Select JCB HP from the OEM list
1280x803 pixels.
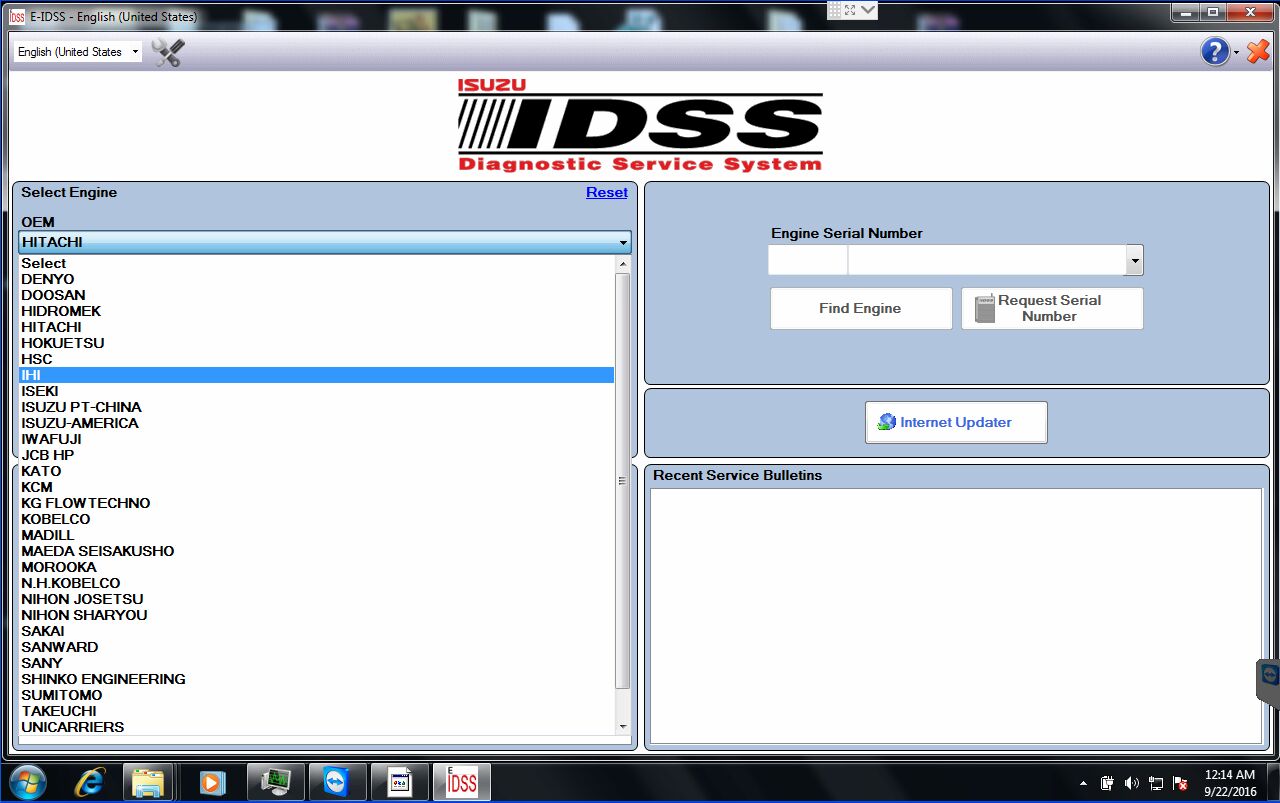[x=316, y=455]
